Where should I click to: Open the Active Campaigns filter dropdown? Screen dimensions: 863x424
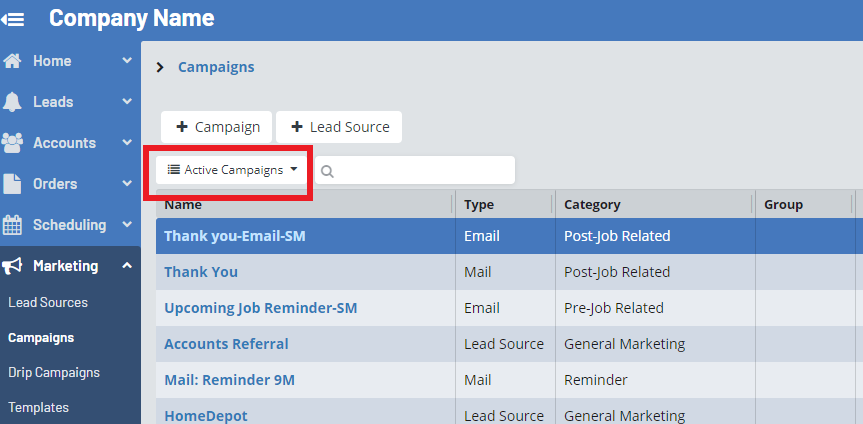[x=232, y=170]
